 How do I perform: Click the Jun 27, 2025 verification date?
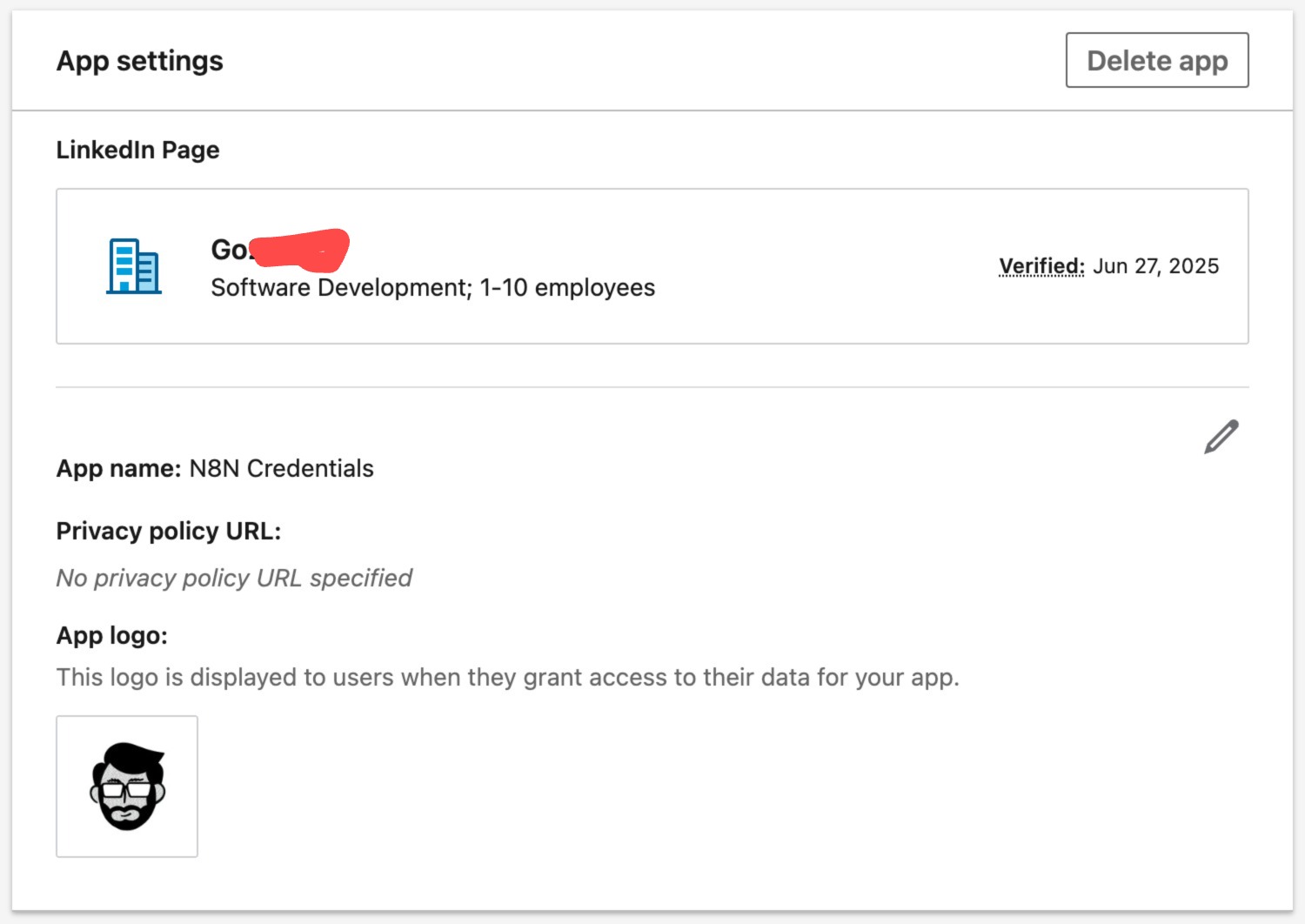(x=1155, y=266)
